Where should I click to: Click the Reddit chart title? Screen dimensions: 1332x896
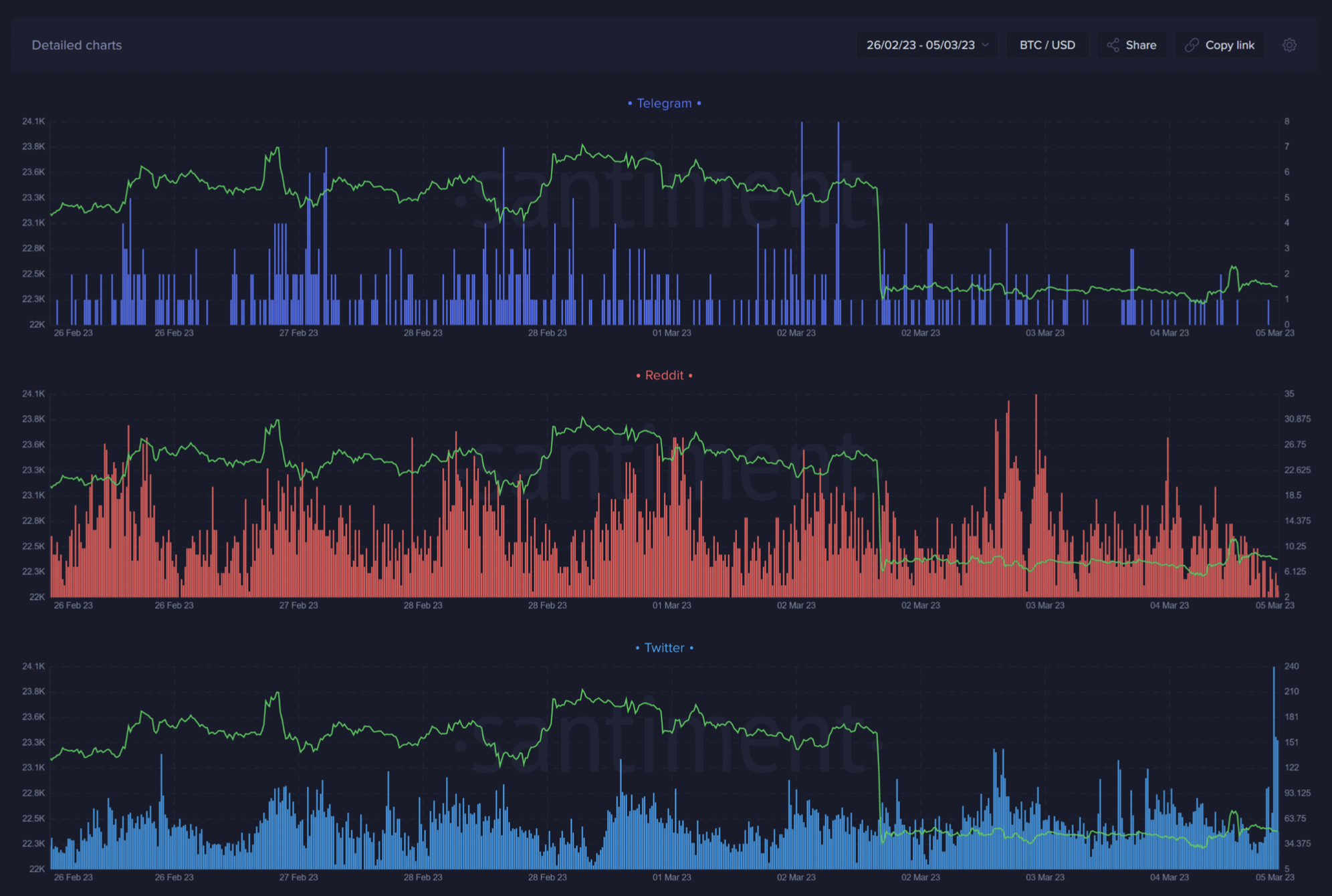[x=664, y=375]
